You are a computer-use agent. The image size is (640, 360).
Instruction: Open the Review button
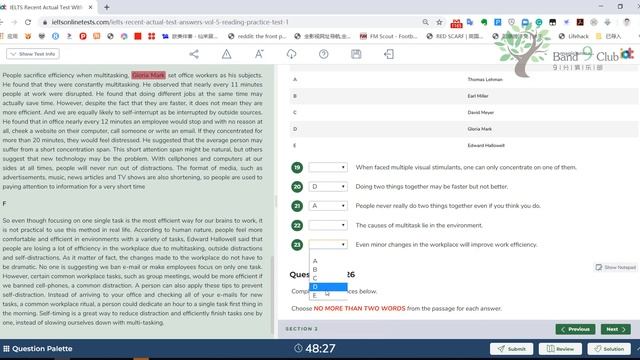[560, 349]
